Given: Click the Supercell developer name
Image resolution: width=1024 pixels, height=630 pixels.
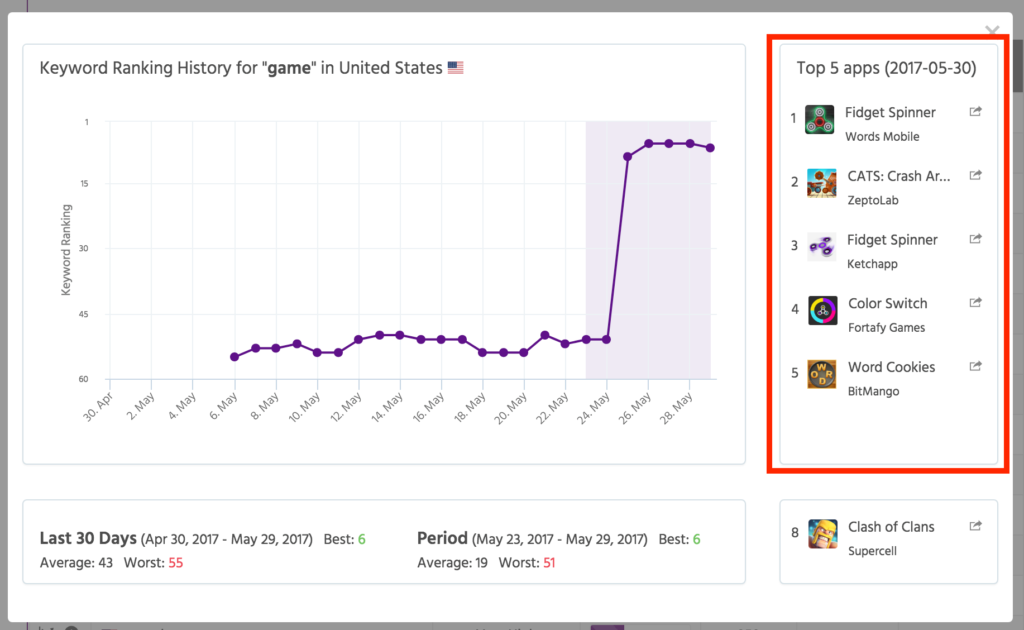Looking at the screenshot, I should point(872,551).
